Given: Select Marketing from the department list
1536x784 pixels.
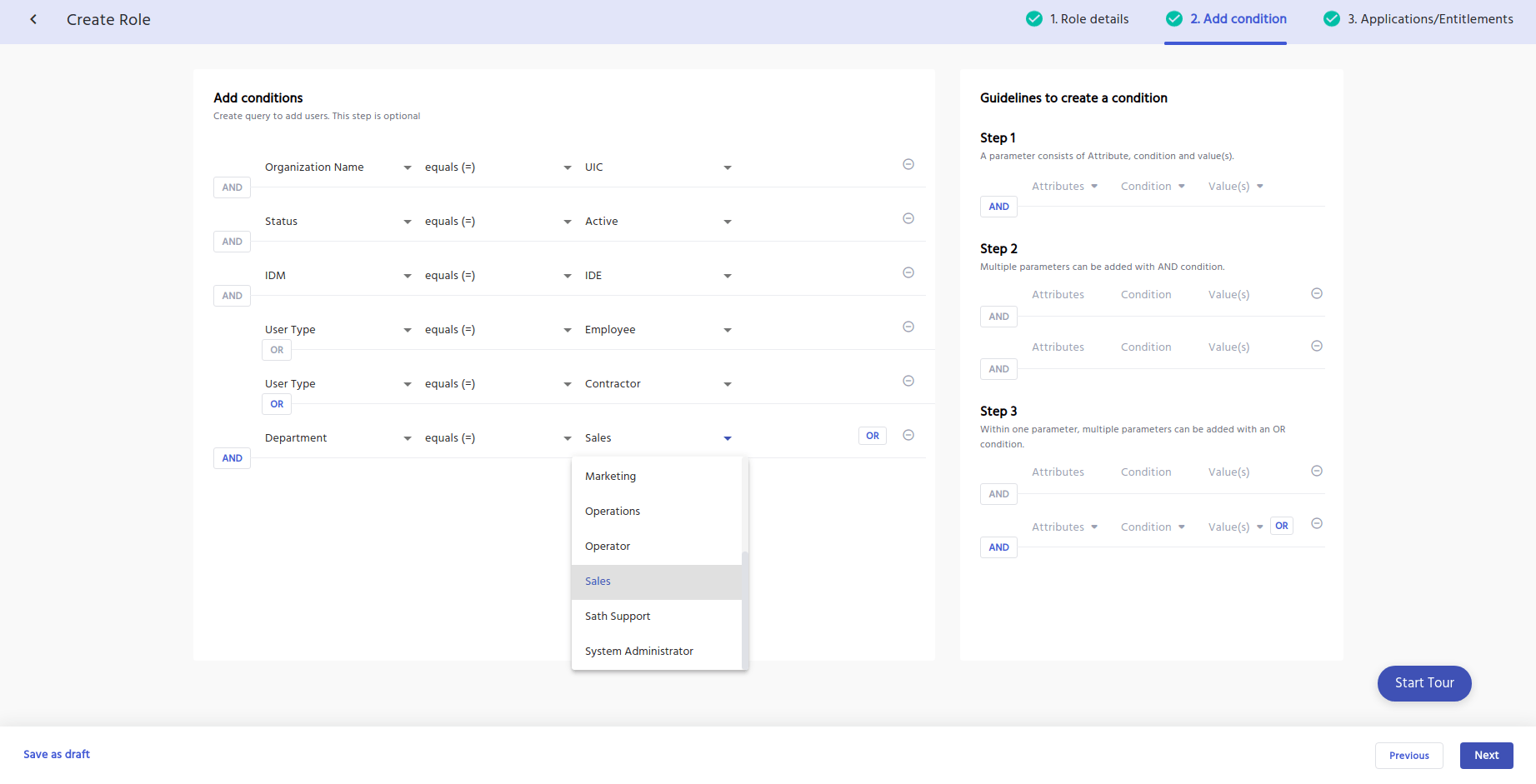Looking at the screenshot, I should 610,477.
